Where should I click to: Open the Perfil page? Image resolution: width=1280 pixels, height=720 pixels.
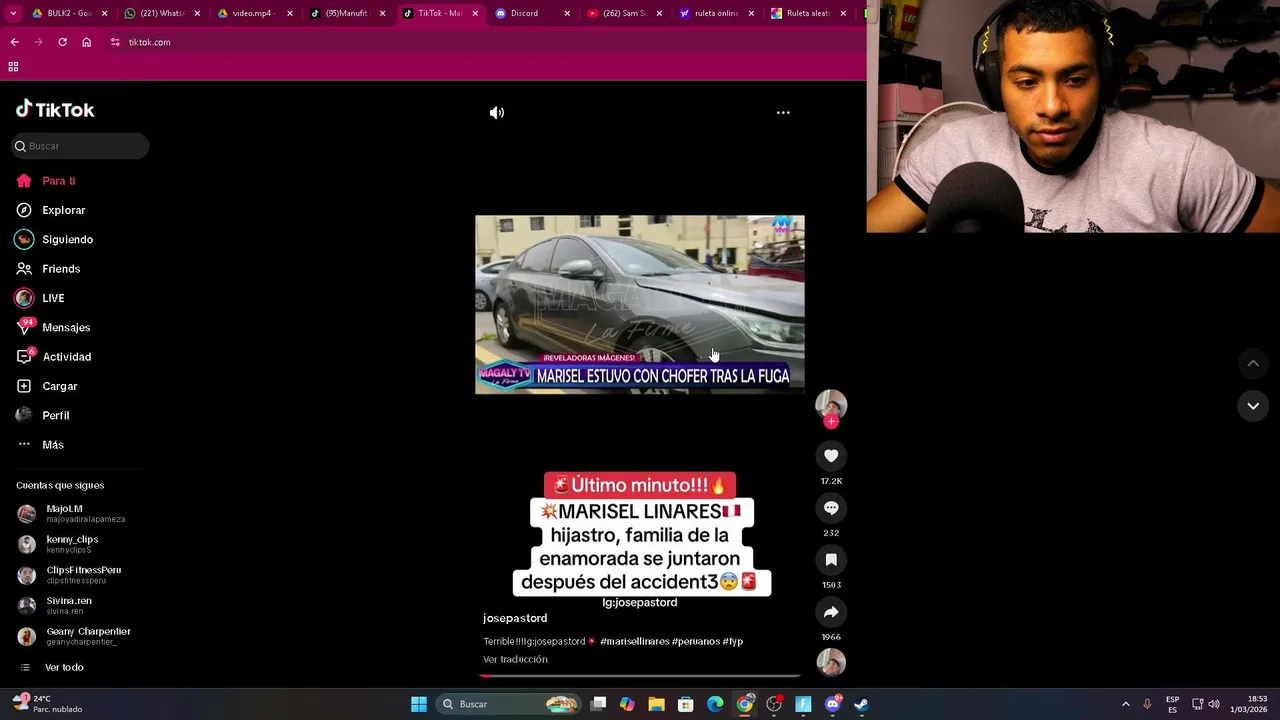(43, 415)
